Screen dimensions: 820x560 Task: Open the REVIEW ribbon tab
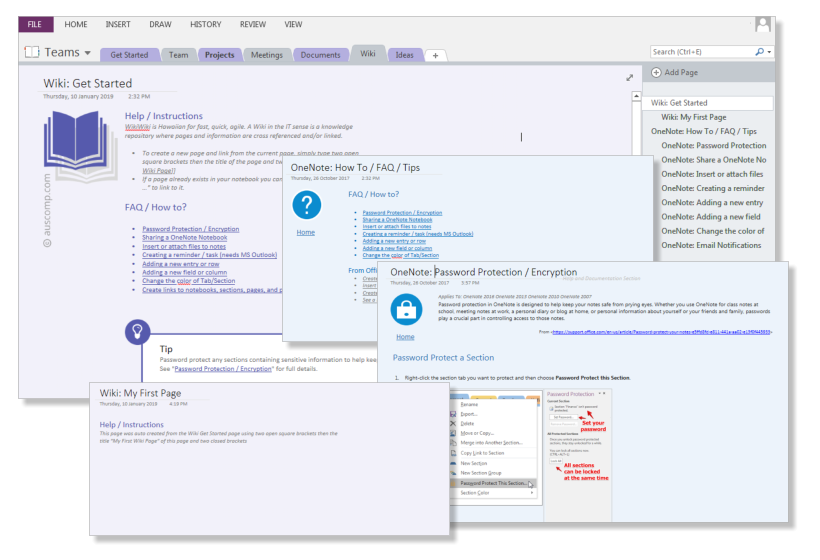(253, 24)
